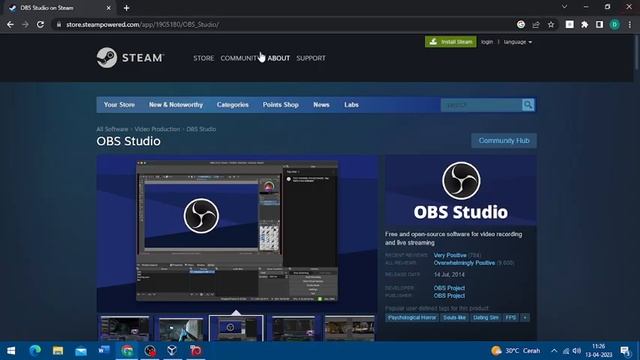The width and height of the screenshot is (640, 360).
Task: Go to the Points Shop
Action: 280,105
